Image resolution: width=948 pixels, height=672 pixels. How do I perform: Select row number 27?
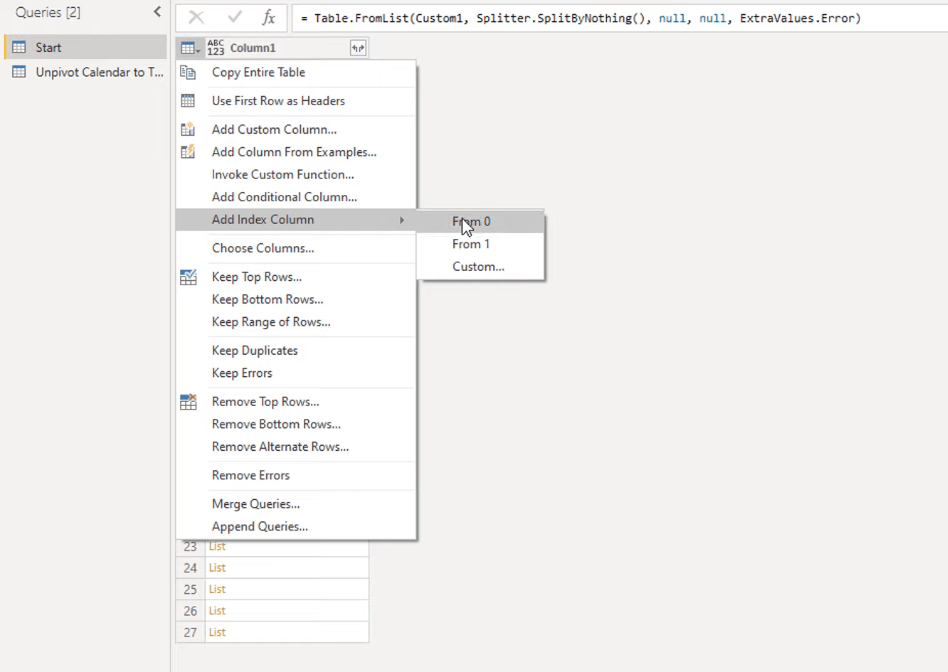click(190, 632)
